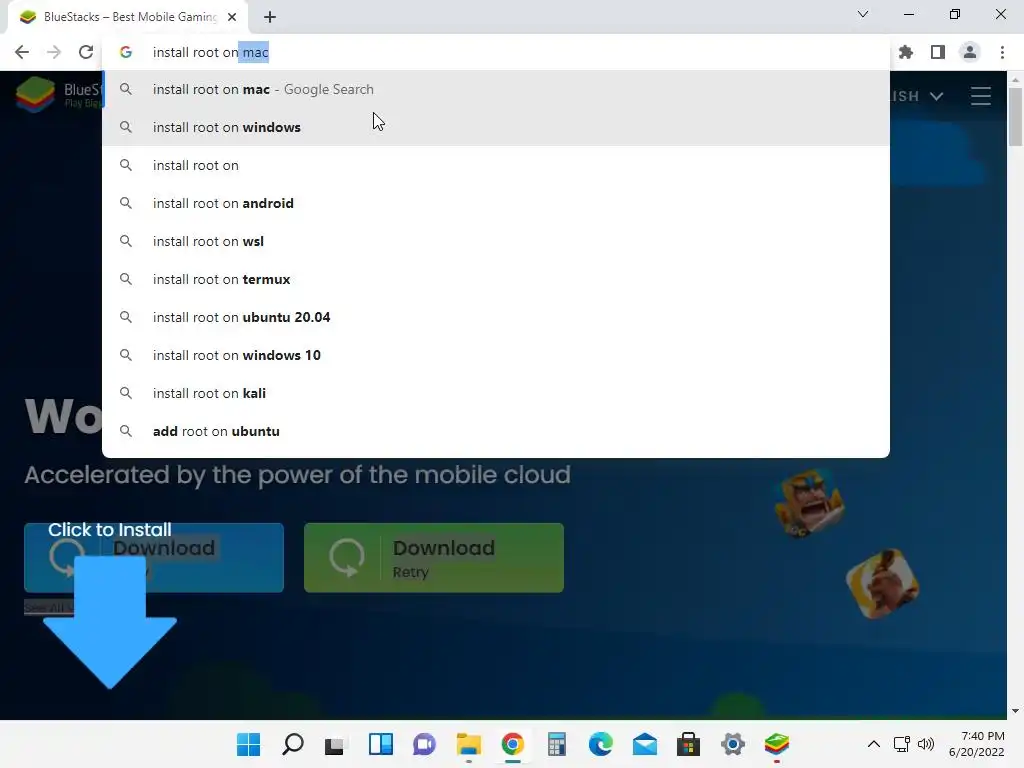Choose suggestion install root on wsl
The height and width of the screenshot is (768, 1024).
click(x=496, y=241)
